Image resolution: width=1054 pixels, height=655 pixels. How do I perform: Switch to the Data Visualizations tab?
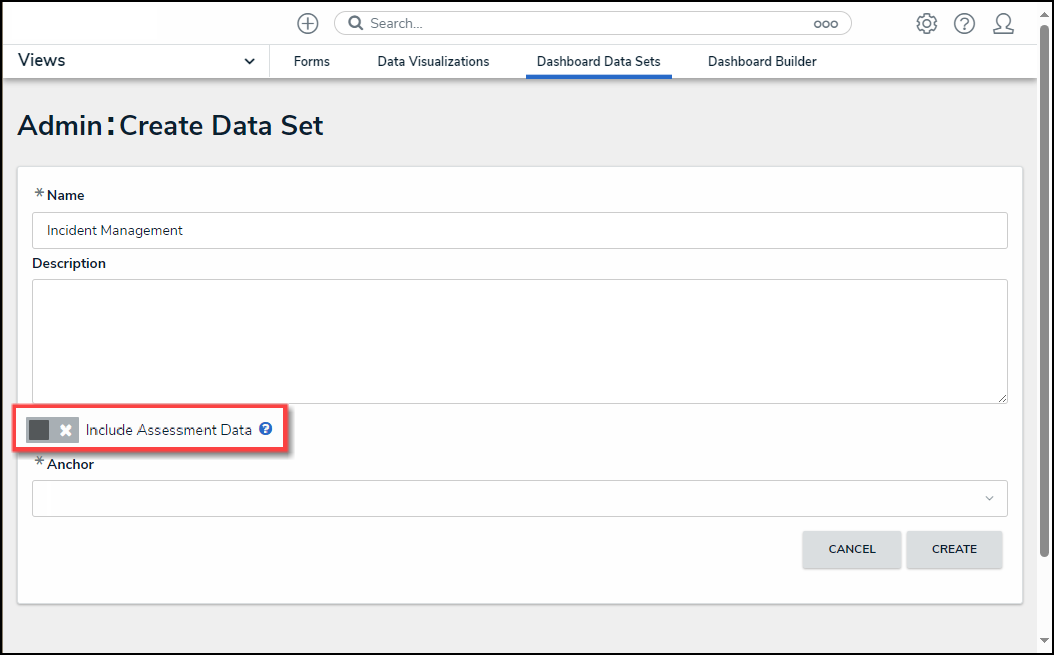click(x=433, y=62)
